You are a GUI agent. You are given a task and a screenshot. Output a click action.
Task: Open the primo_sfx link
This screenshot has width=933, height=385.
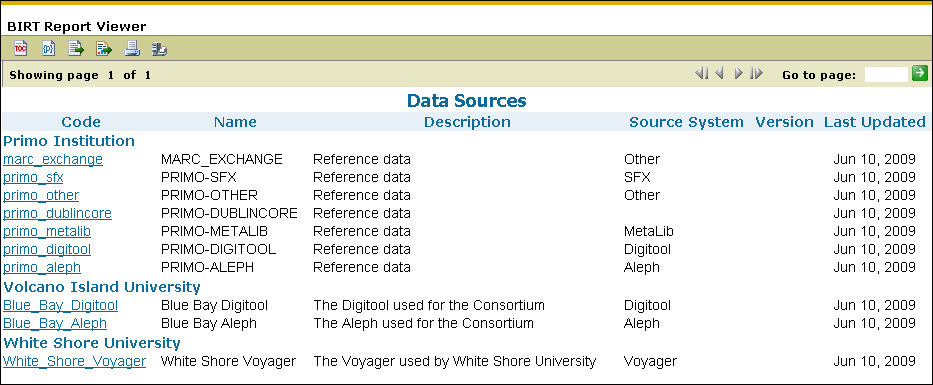tap(33, 177)
